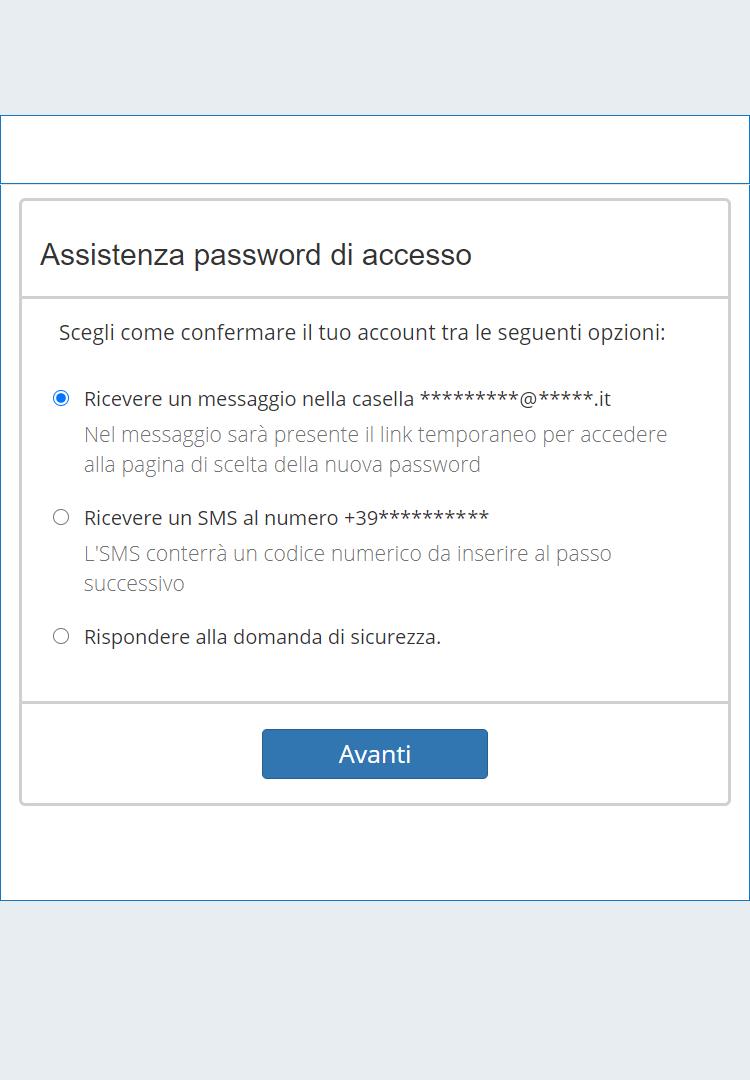
Task: Click the description about the temporary password link
Action: coord(375,434)
